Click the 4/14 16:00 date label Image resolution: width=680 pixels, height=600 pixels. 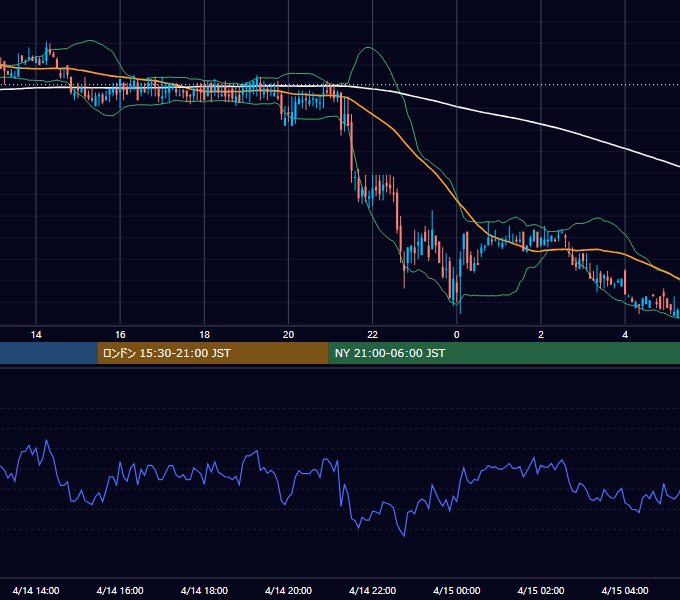click(x=120, y=590)
